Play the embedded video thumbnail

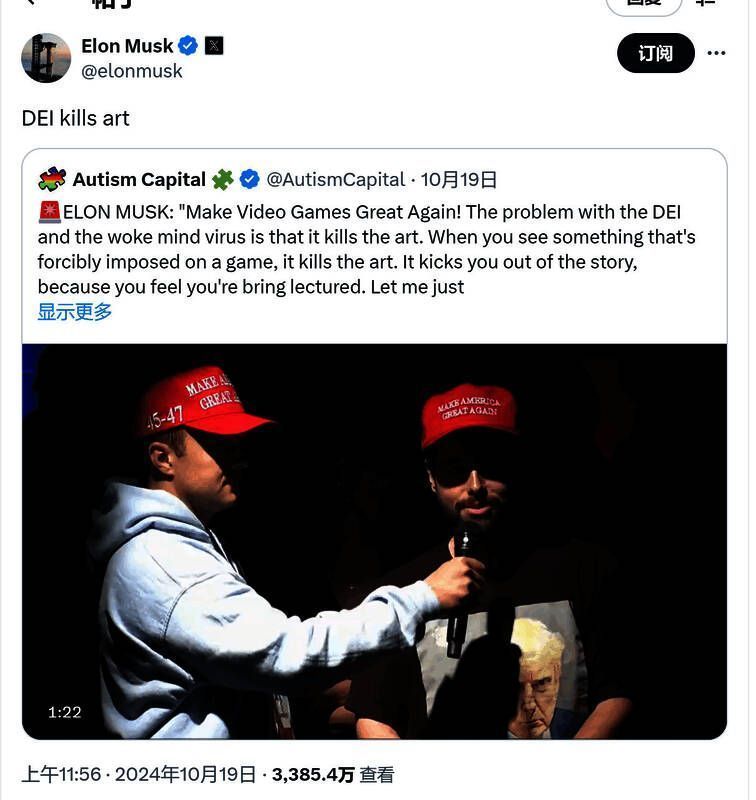click(x=374, y=540)
